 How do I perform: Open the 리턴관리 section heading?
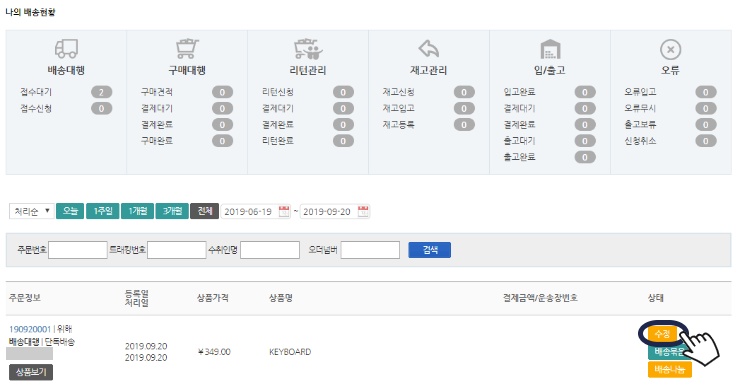[x=308, y=70]
